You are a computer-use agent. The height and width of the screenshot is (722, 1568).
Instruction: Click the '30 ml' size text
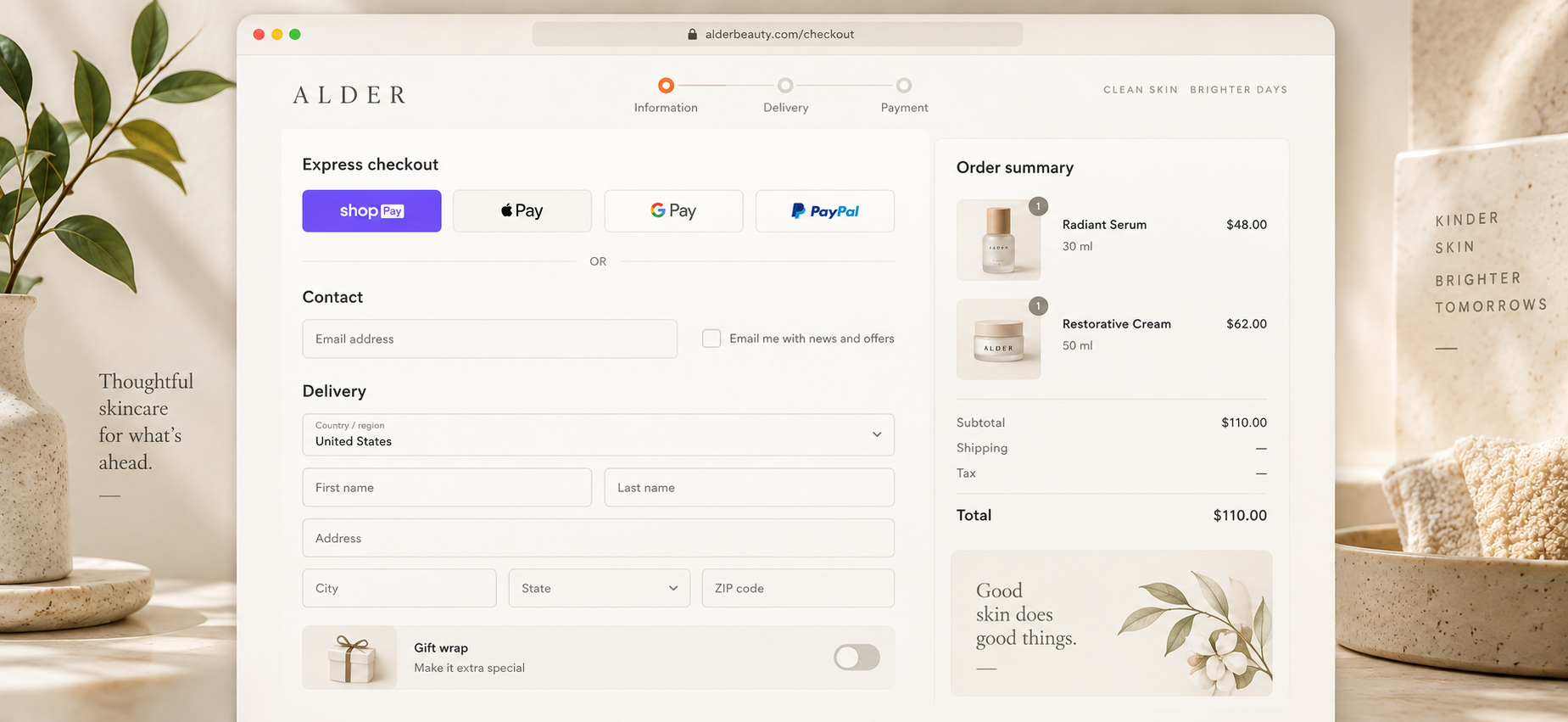[1077, 246]
